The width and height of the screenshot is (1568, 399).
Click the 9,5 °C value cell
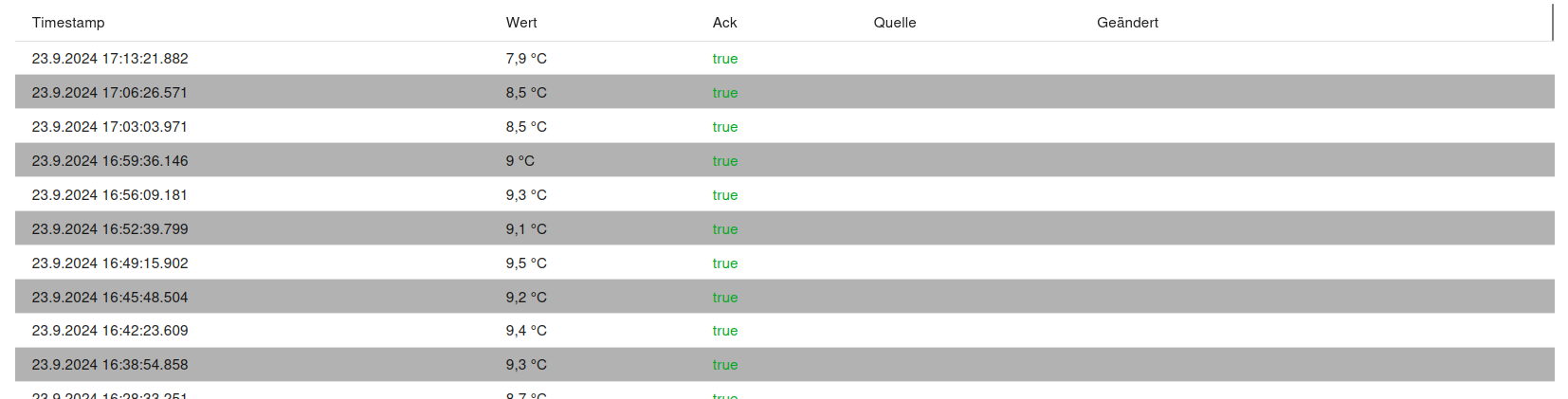click(x=526, y=263)
